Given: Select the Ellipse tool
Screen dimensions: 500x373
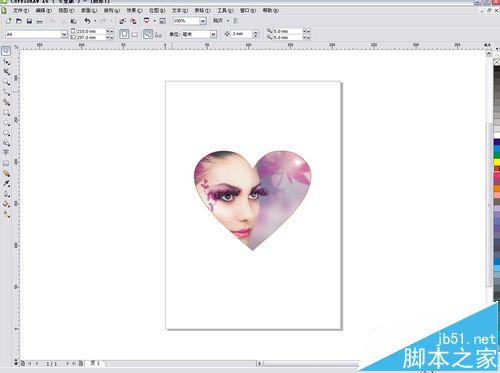Looking at the screenshot, I should pyautogui.click(x=6, y=123).
